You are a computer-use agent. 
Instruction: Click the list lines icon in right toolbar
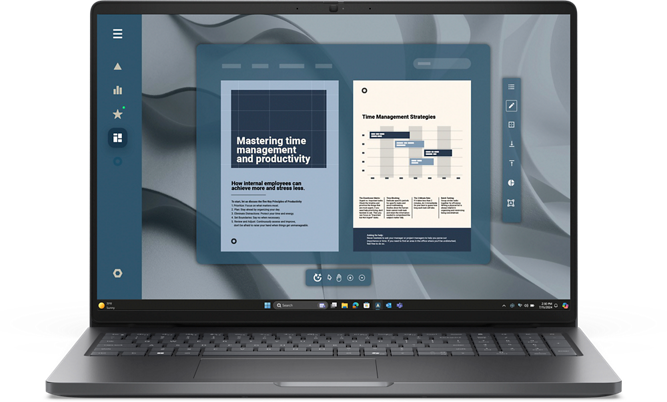click(x=511, y=87)
